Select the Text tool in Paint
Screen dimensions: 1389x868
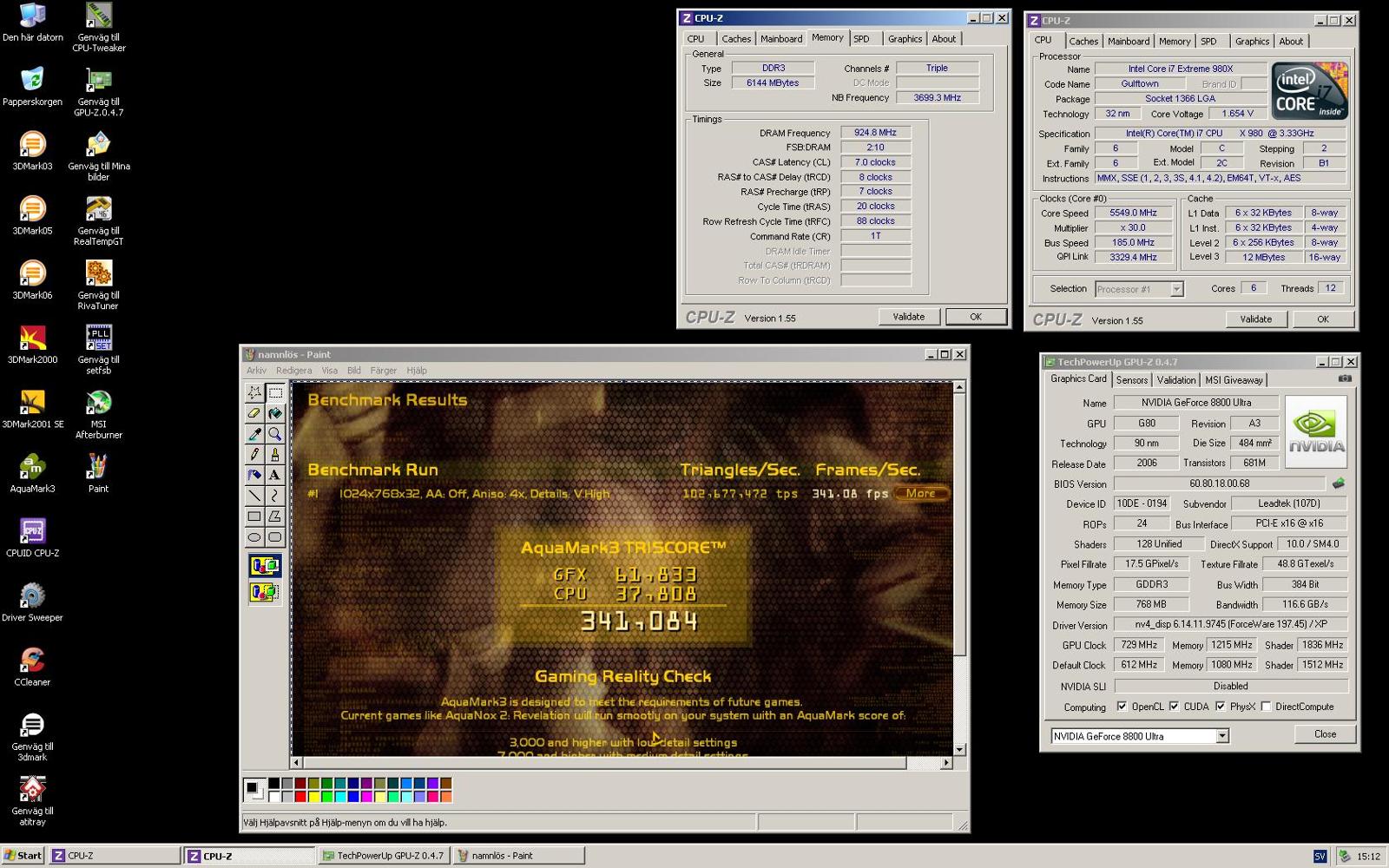[x=274, y=475]
